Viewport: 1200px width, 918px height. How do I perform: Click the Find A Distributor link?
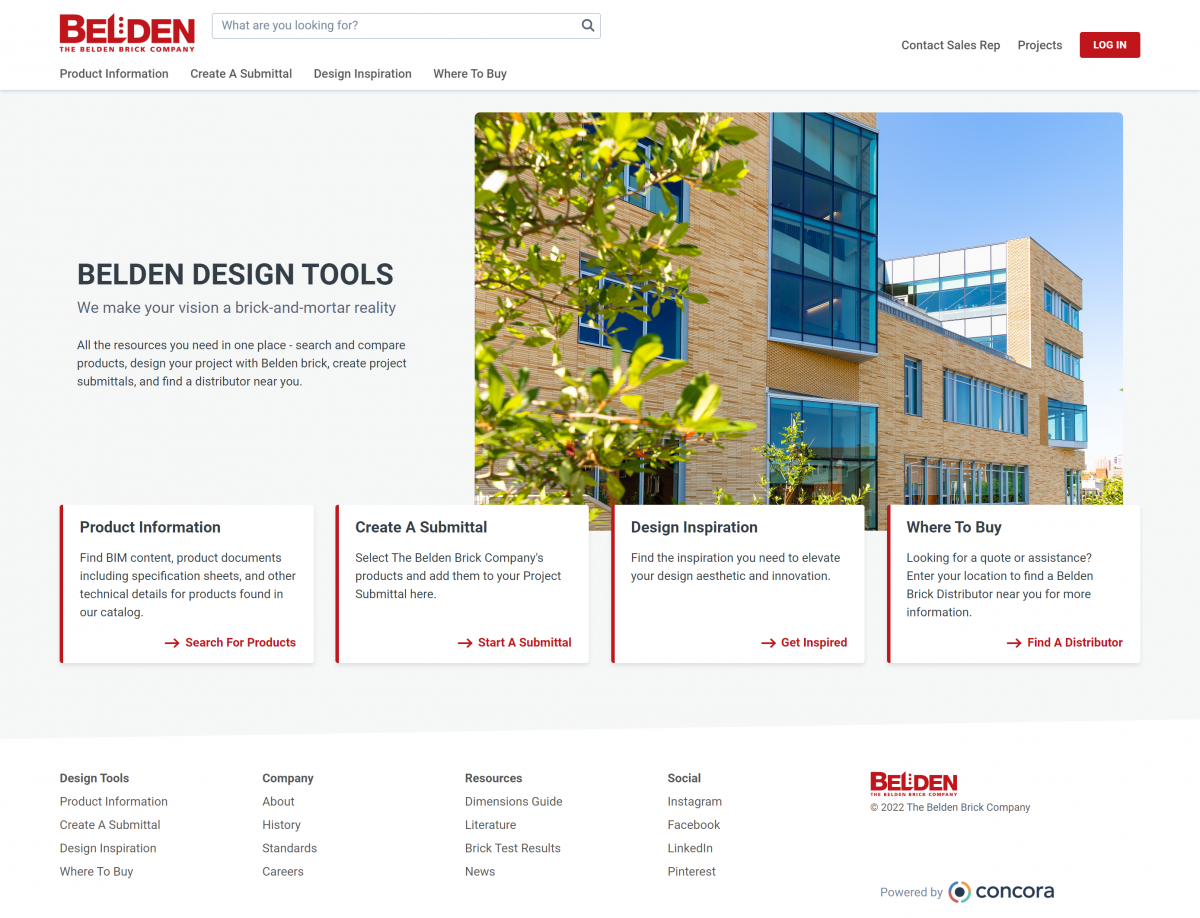(1075, 643)
